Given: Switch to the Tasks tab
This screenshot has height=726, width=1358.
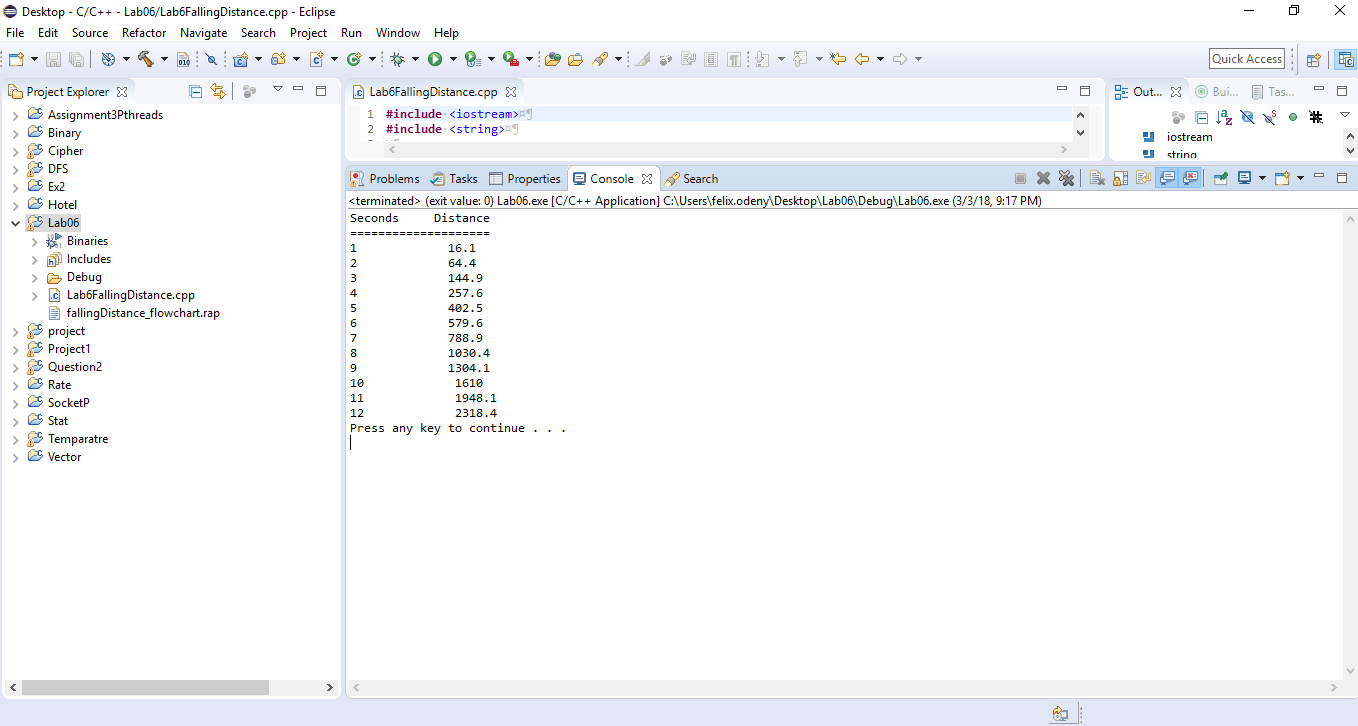Looking at the screenshot, I should click(x=454, y=179).
